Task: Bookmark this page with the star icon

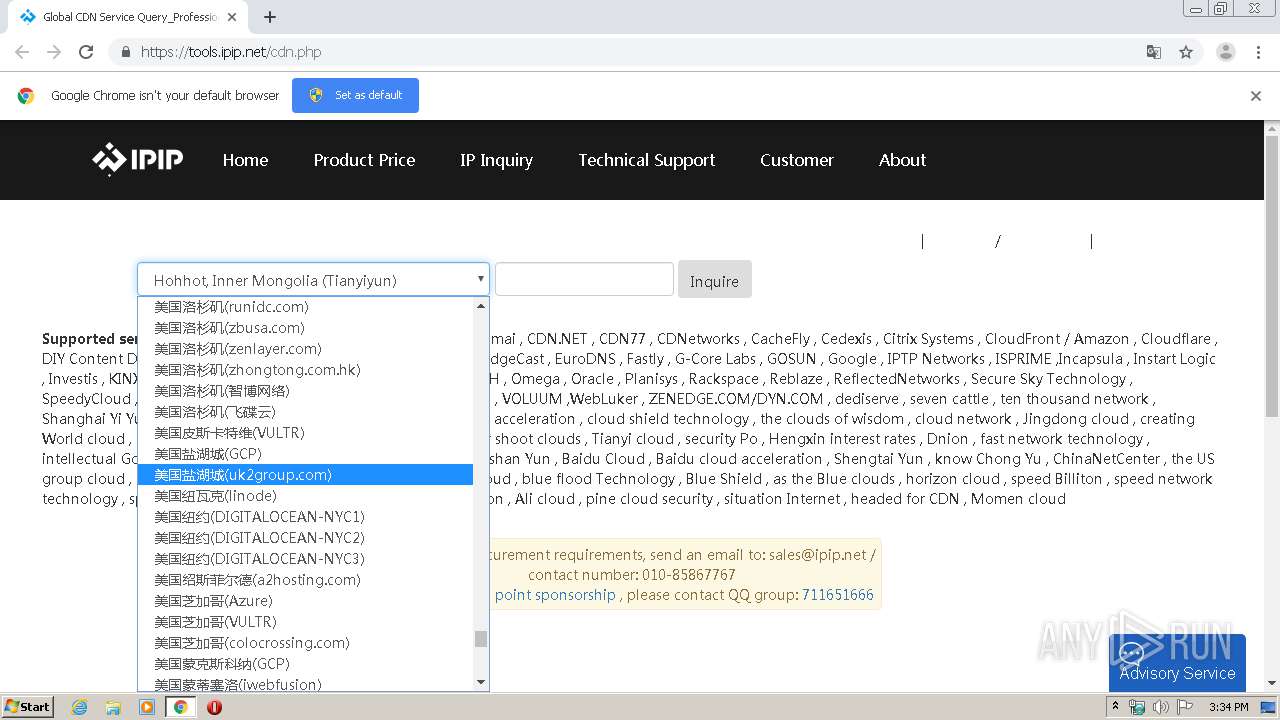Action: [x=1186, y=52]
